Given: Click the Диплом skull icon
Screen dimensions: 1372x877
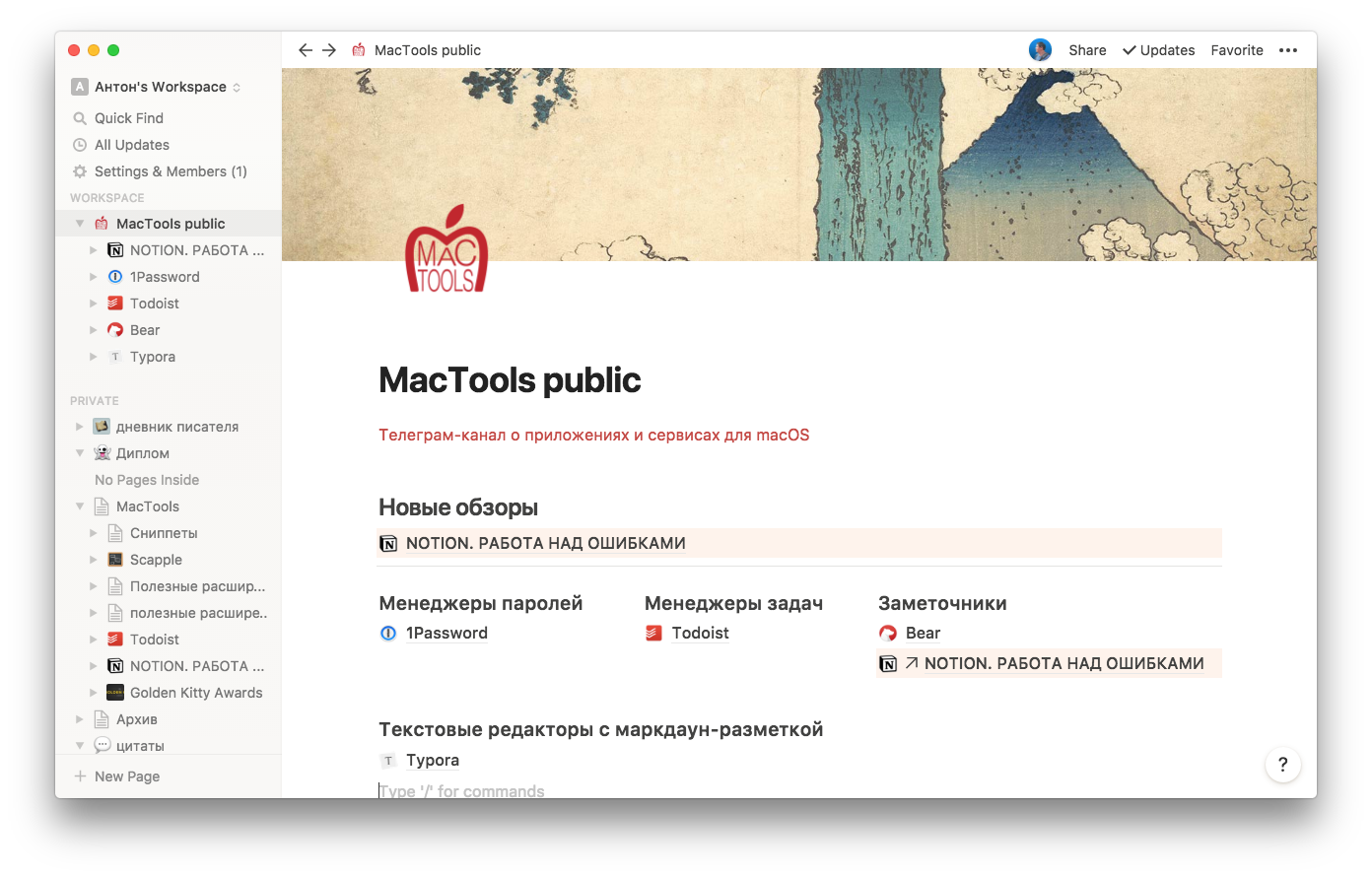Looking at the screenshot, I should click(102, 453).
